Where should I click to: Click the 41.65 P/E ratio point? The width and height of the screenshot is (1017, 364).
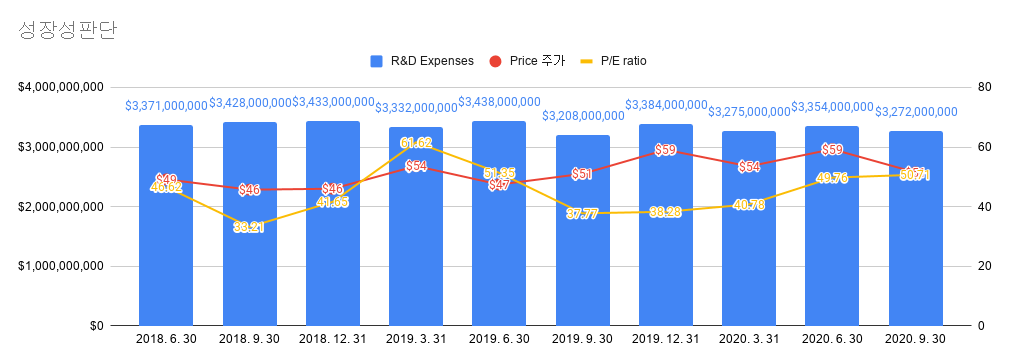click(x=333, y=202)
